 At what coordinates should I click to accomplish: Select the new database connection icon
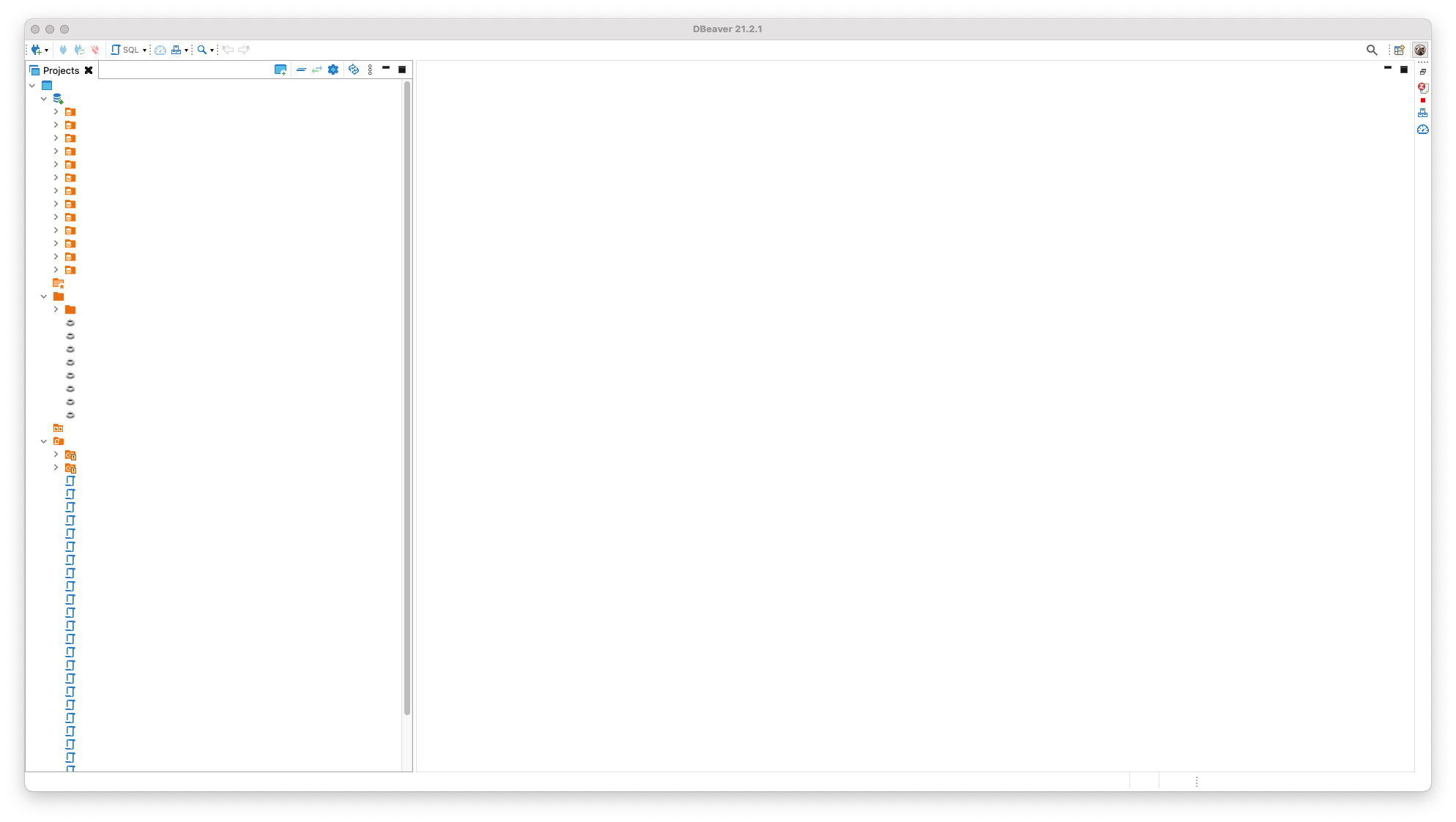[x=37, y=50]
